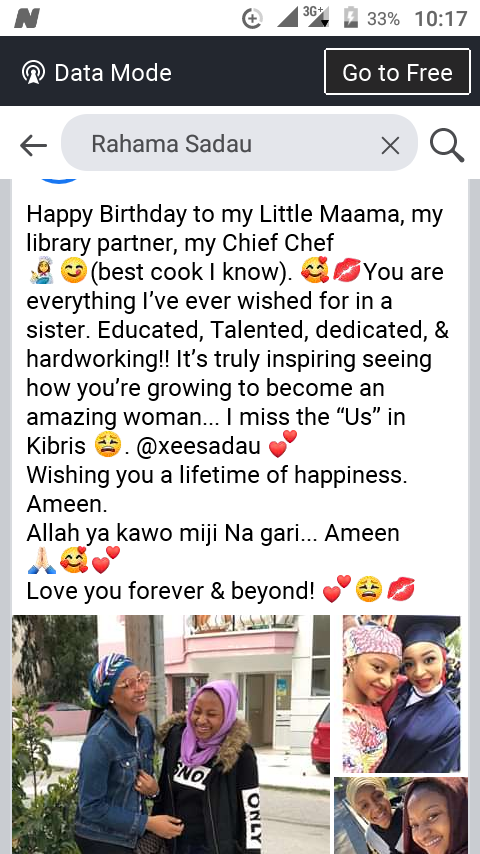Tap the Data Mode label text
The height and width of the screenshot is (854, 480).
113,72
